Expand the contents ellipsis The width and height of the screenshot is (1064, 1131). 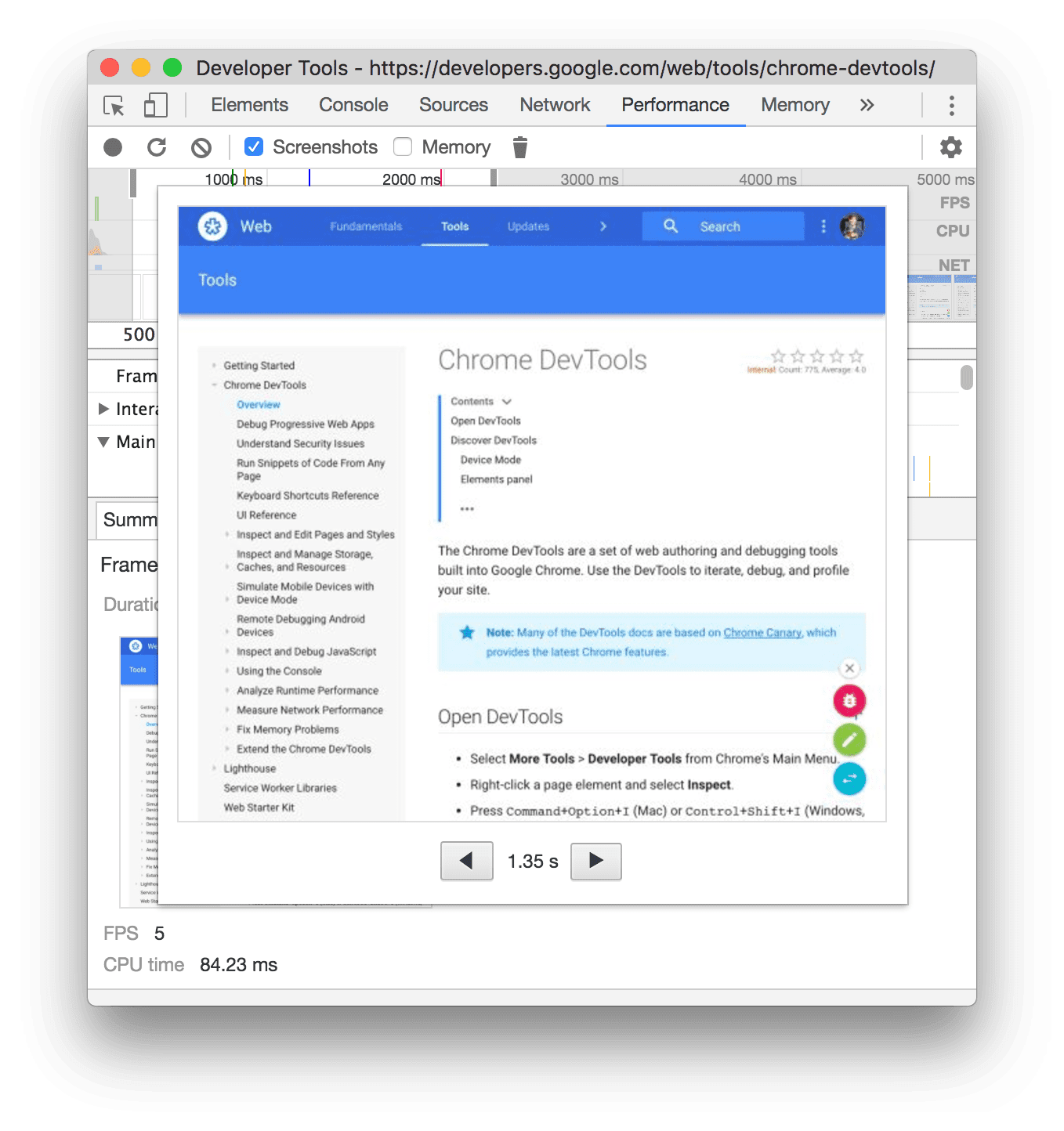click(x=467, y=508)
